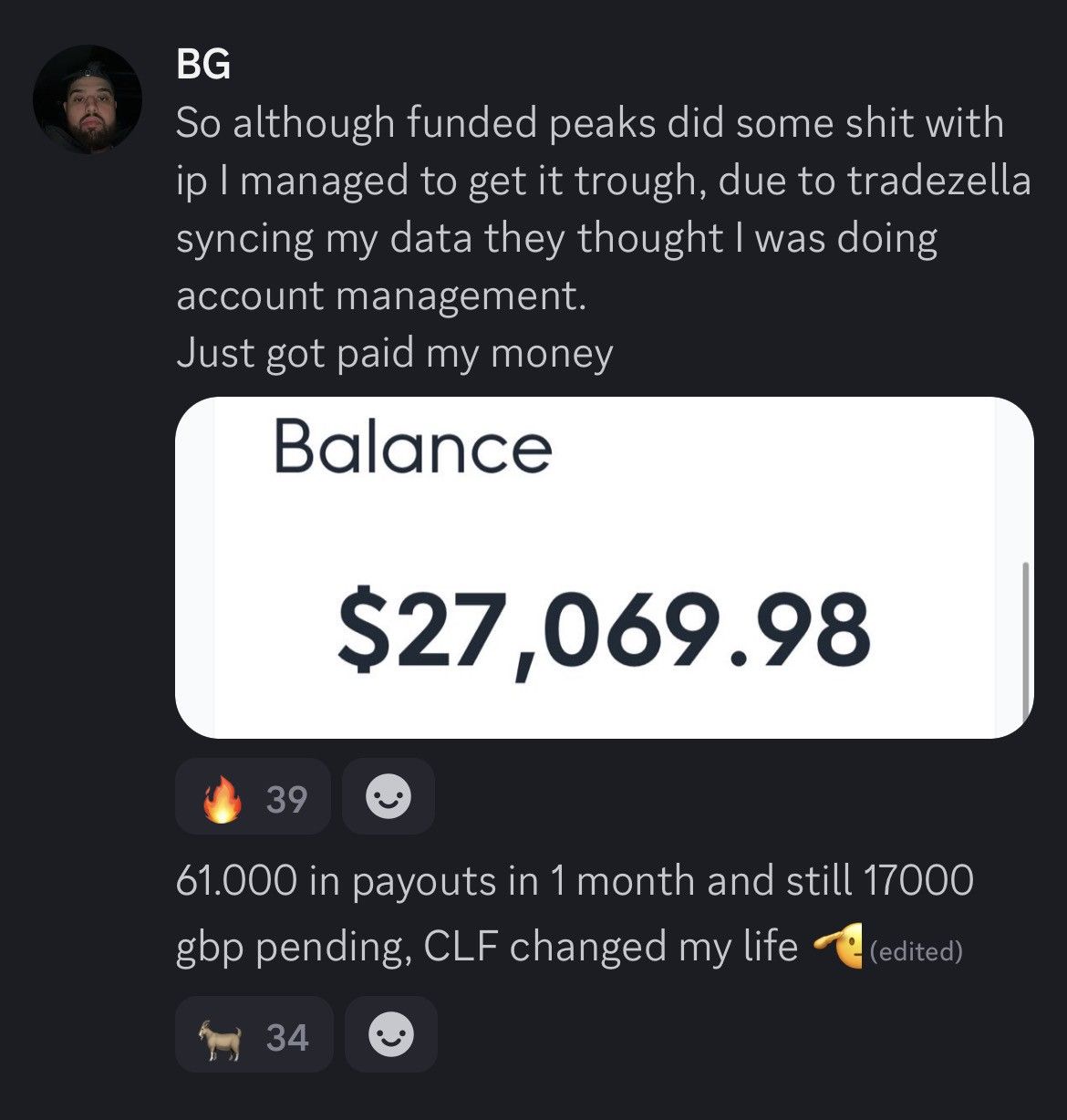
Task: Click the BG username above the message
Action: pos(202,65)
